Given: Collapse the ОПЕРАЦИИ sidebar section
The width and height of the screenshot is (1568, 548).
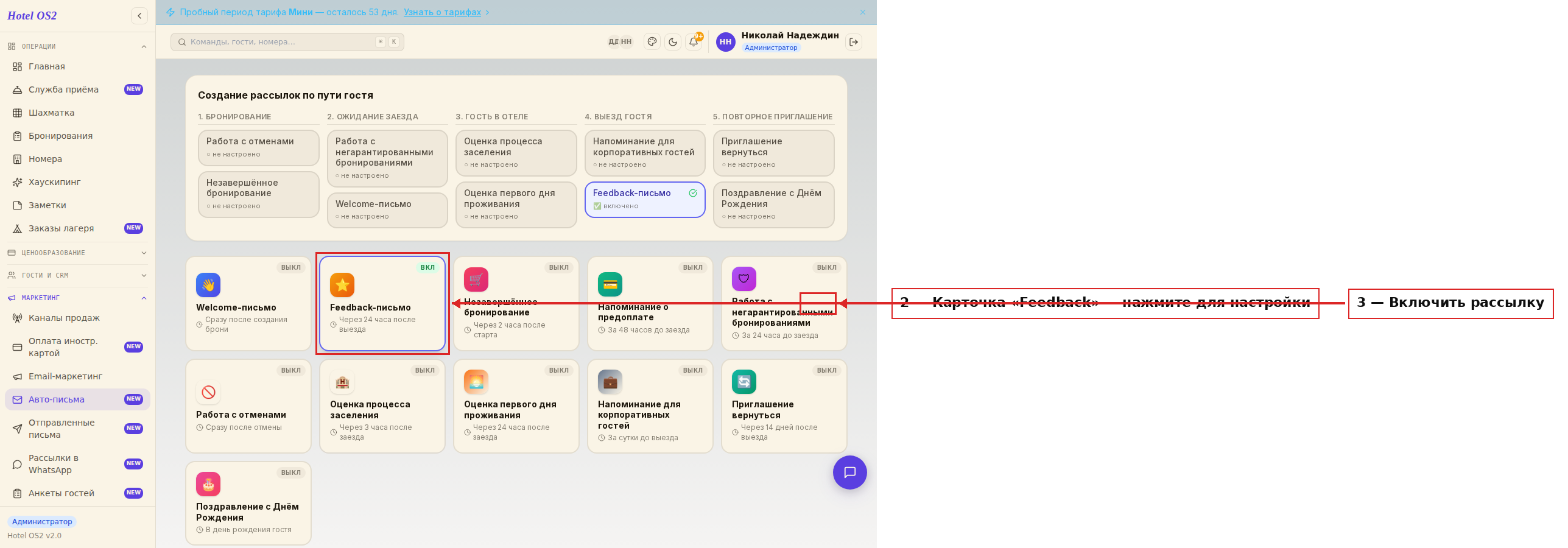Looking at the screenshot, I should (x=77, y=46).
